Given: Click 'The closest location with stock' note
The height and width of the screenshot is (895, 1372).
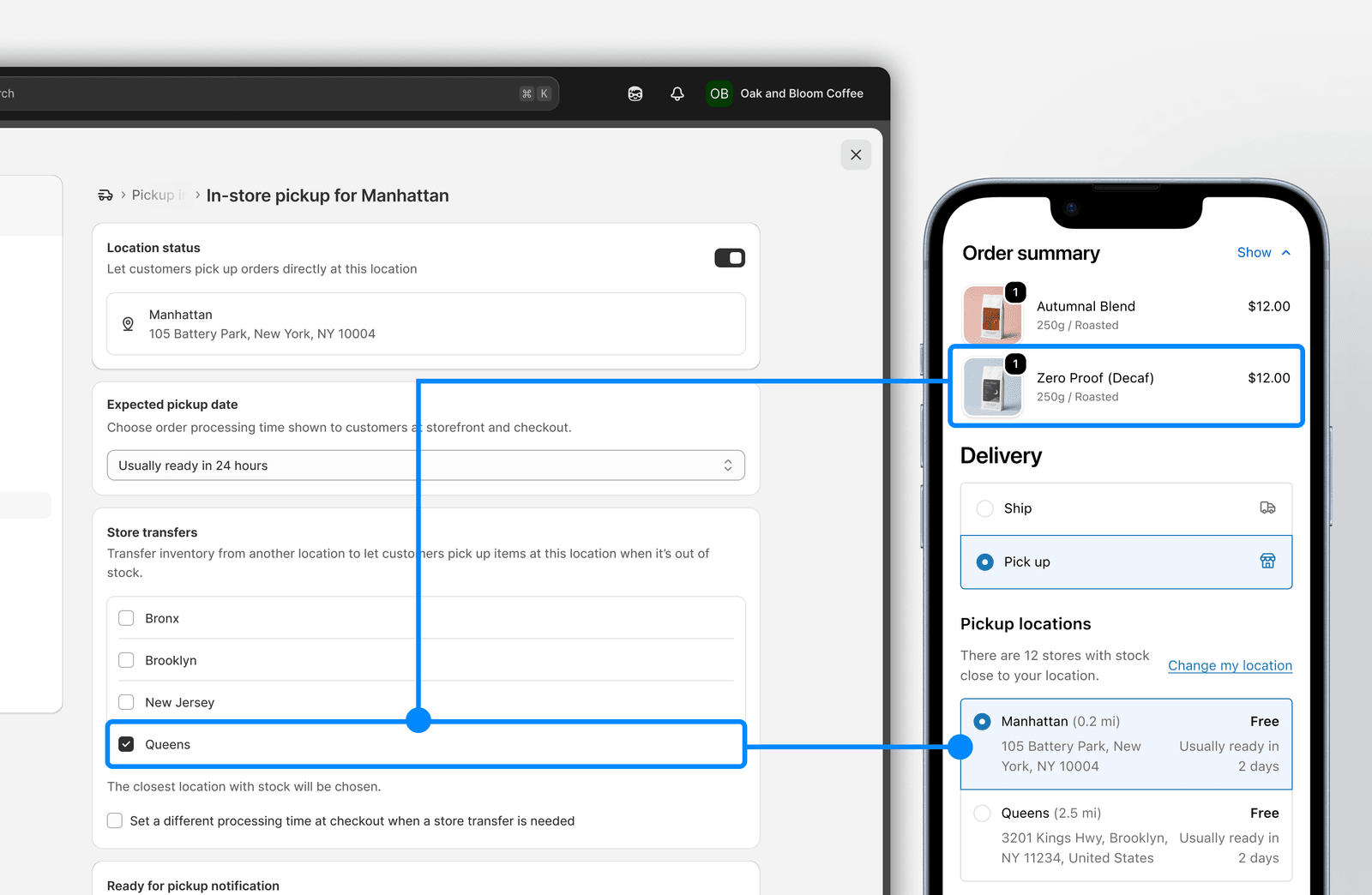Looking at the screenshot, I should click(244, 787).
